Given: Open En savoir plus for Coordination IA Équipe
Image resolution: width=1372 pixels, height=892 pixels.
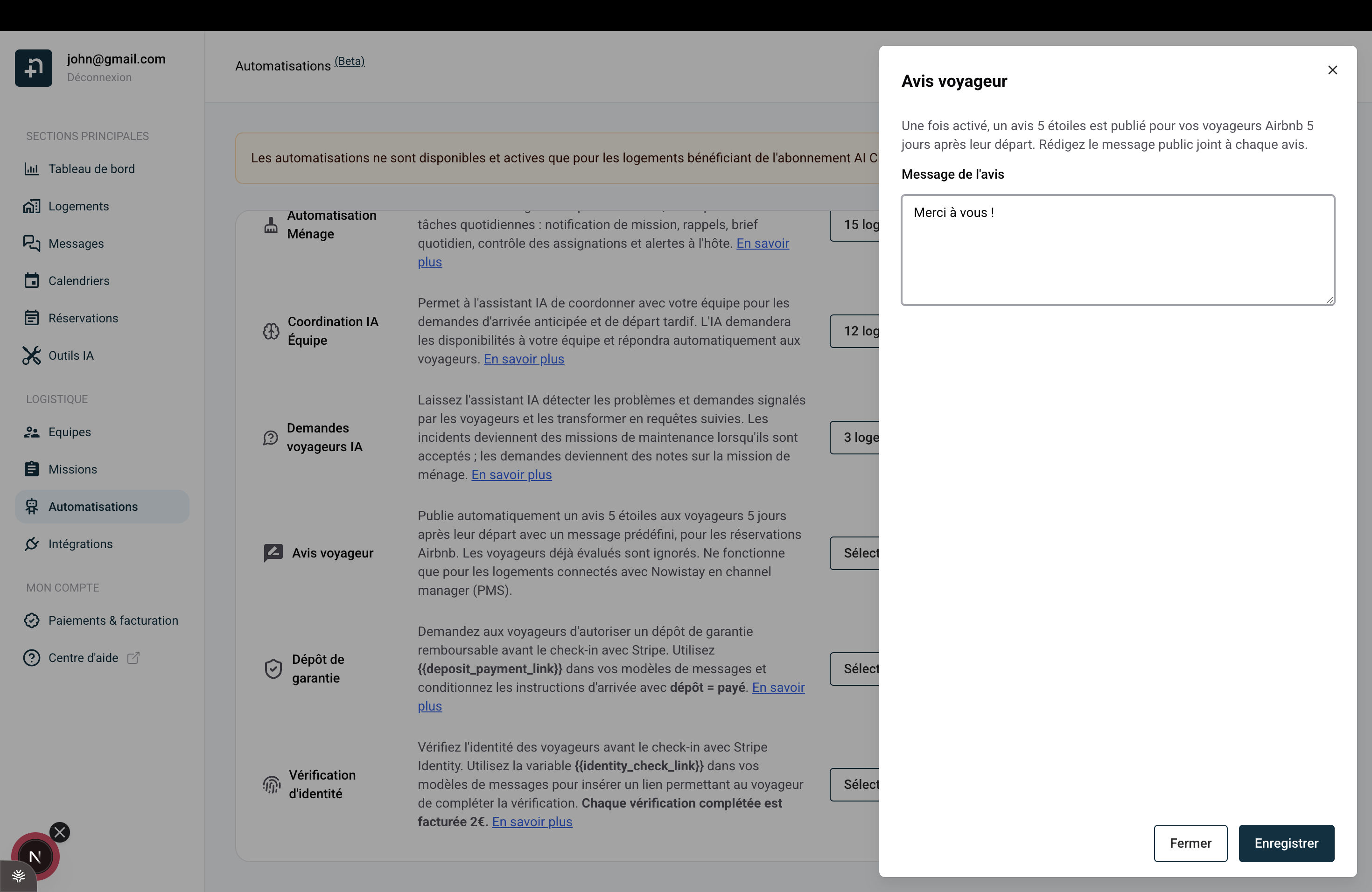Looking at the screenshot, I should click(524, 359).
